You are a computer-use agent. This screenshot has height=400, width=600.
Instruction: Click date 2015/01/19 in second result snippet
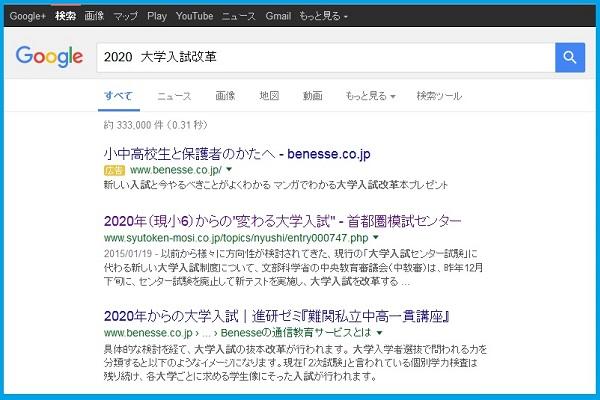coord(128,253)
